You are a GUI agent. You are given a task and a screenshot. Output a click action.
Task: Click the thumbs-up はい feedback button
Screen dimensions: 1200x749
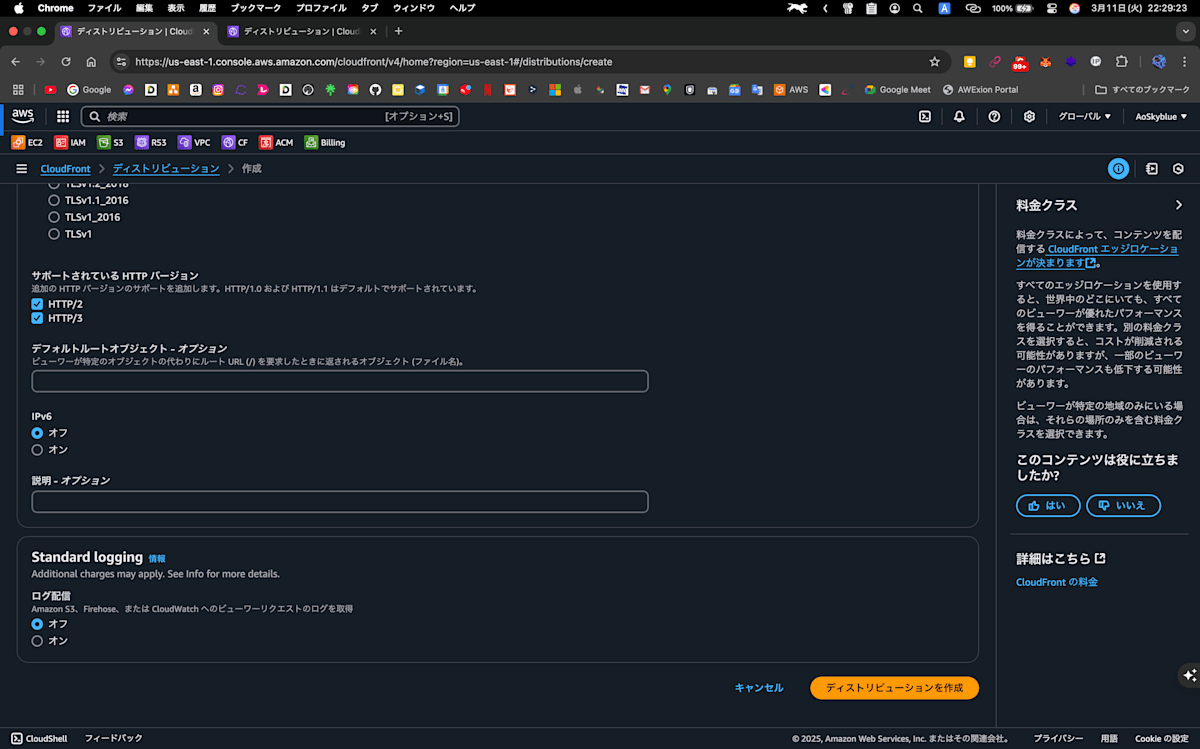(1048, 505)
